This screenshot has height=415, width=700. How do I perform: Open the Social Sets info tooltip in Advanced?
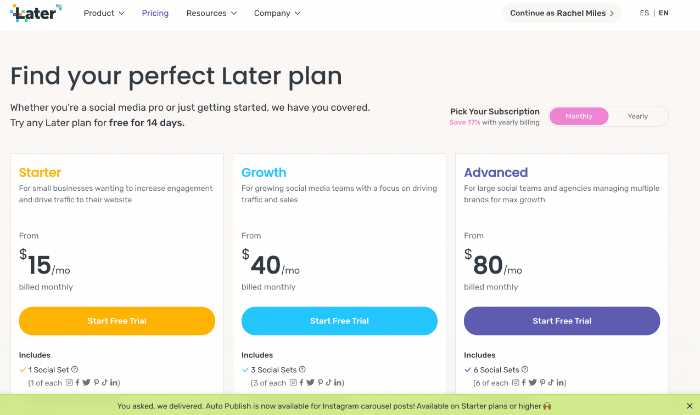525,369
